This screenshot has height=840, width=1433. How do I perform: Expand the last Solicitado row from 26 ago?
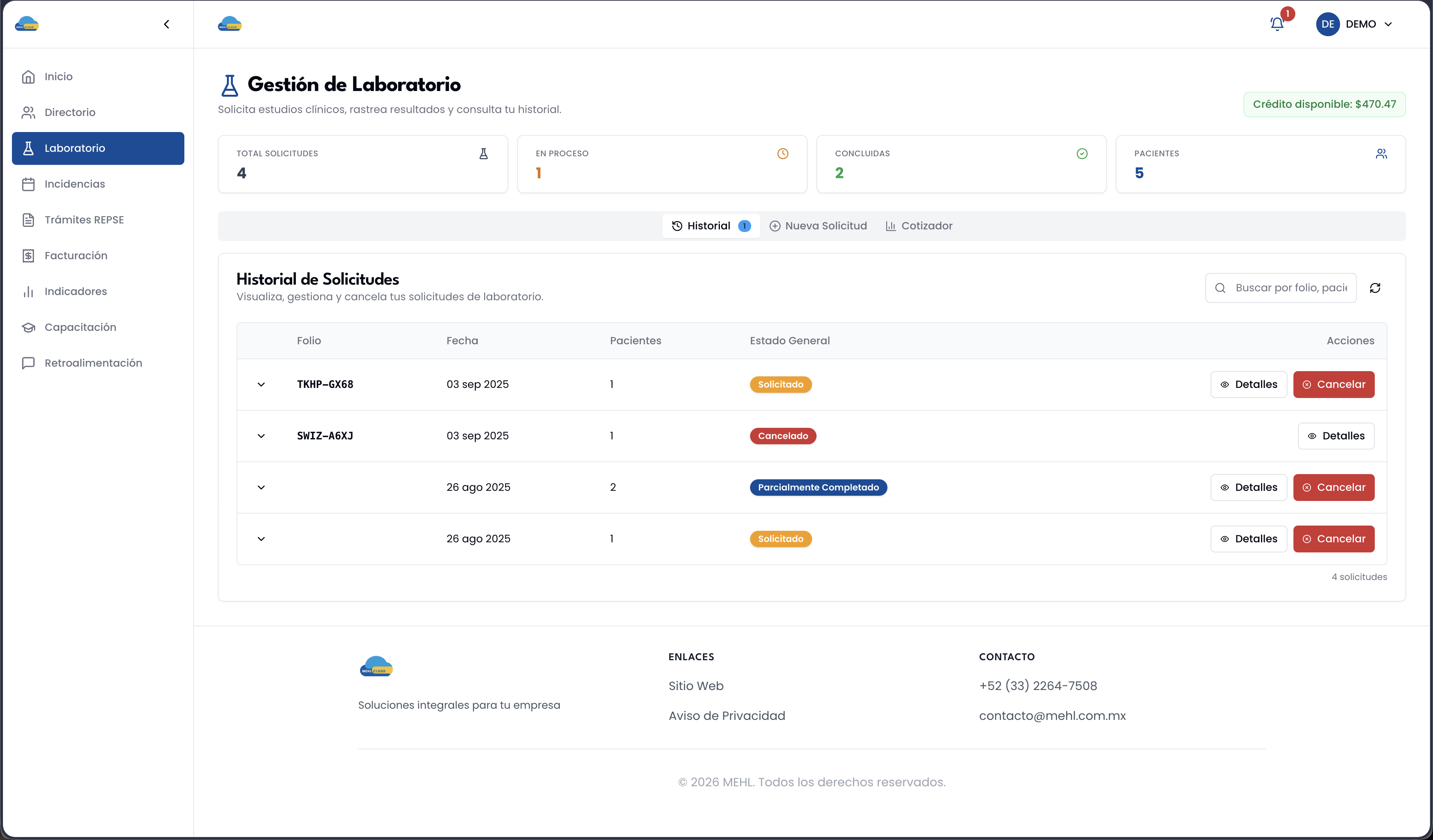pos(261,539)
